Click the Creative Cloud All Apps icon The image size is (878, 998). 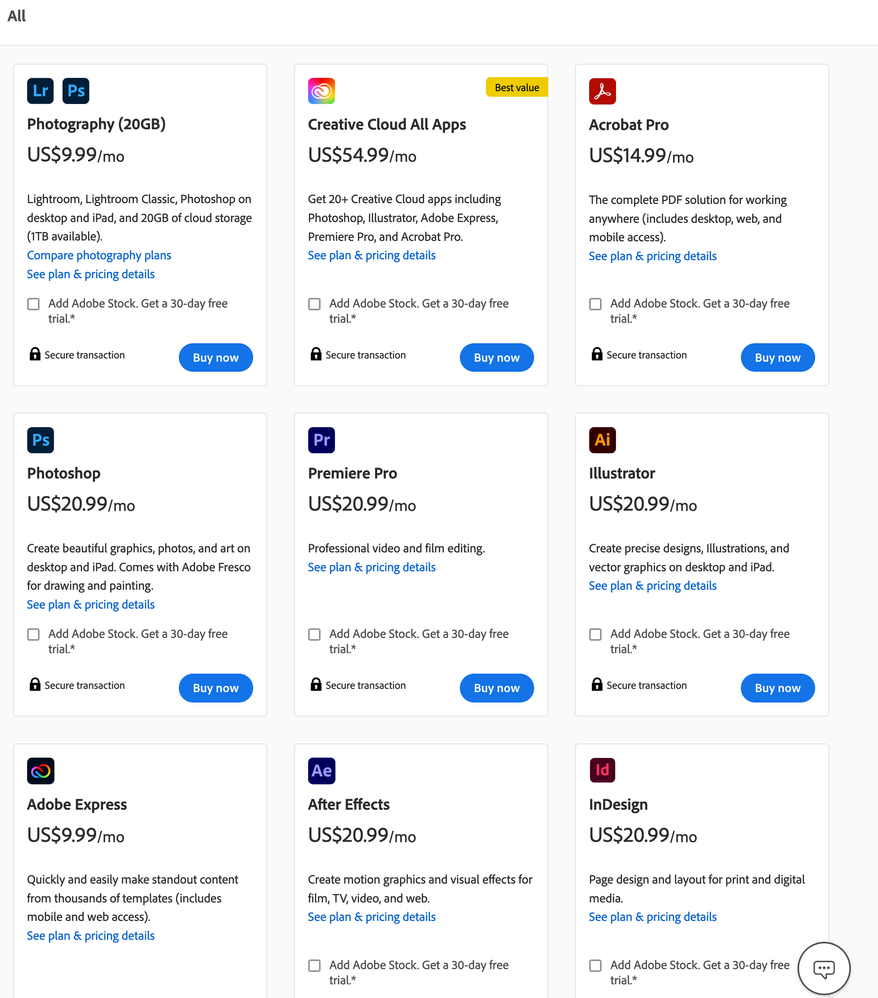[x=321, y=91]
